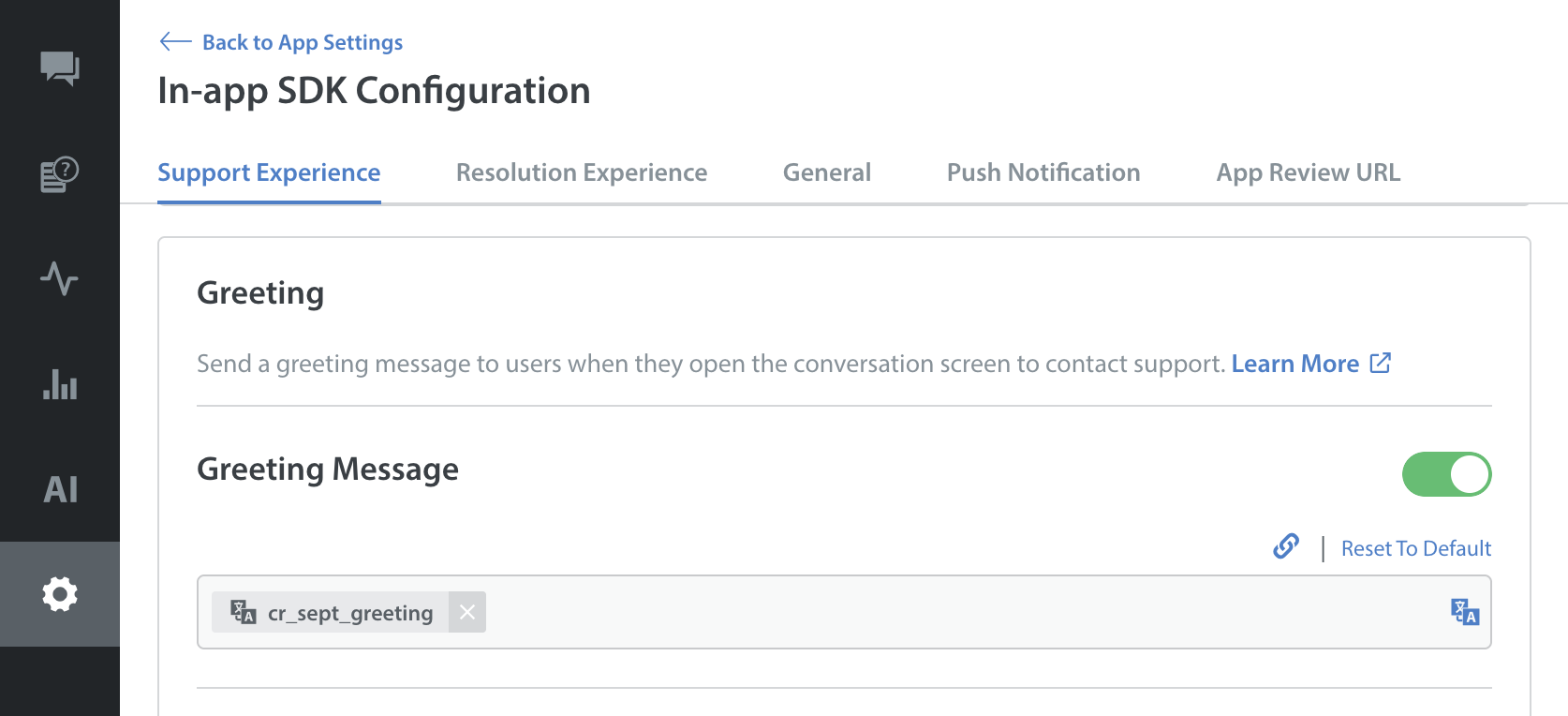Open the settings gear icon
This screenshot has width=1568, height=716.
pos(60,594)
